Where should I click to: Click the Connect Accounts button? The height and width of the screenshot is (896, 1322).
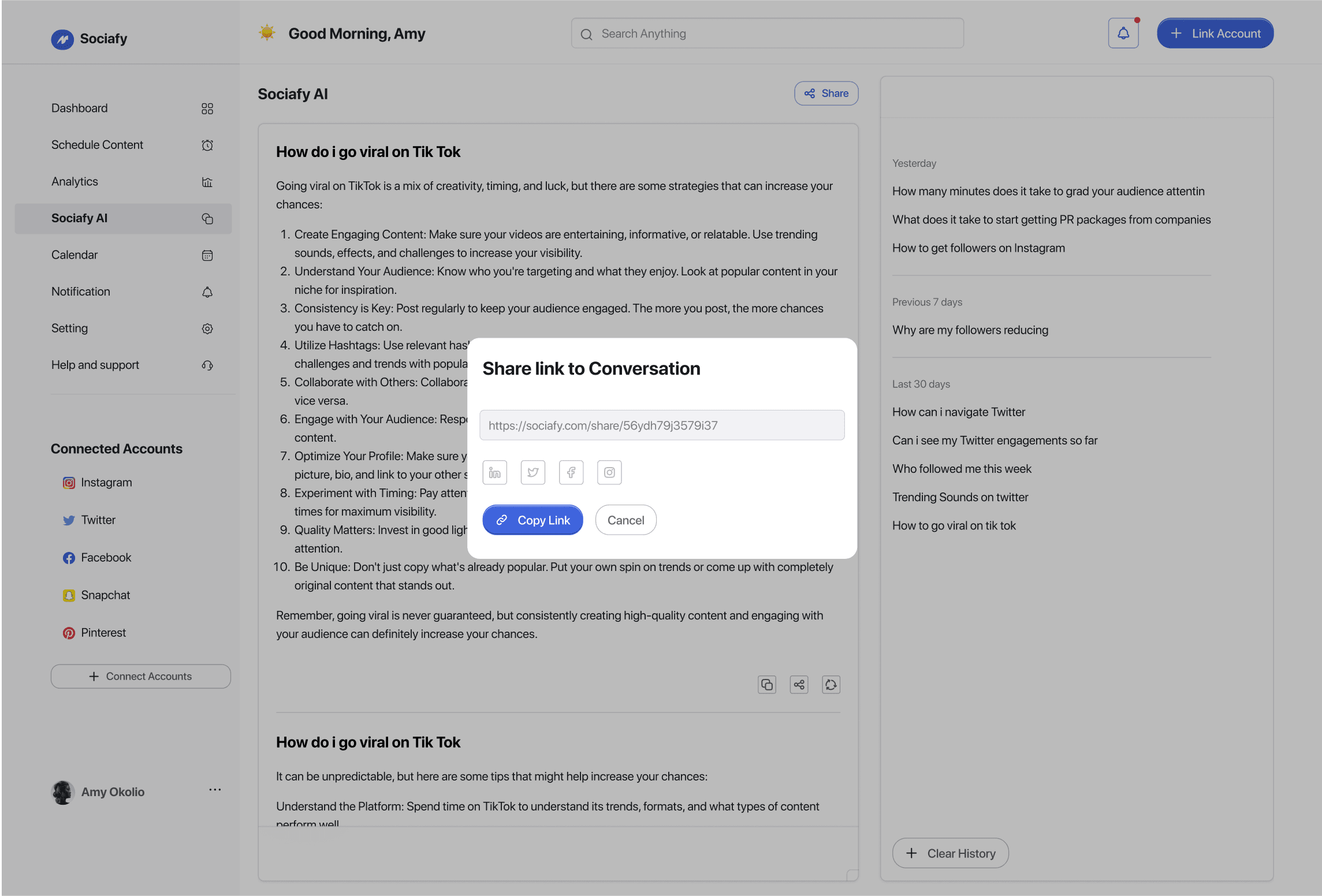tap(140, 677)
